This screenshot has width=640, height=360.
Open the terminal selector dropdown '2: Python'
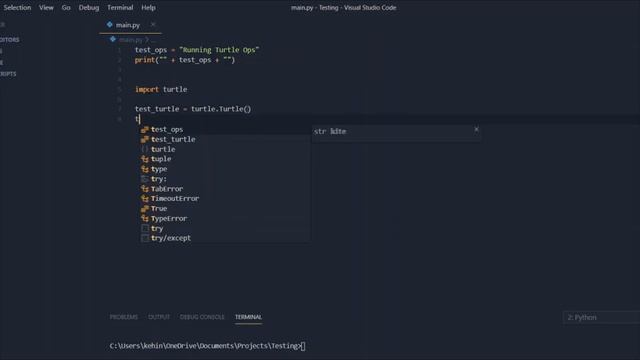602,317
